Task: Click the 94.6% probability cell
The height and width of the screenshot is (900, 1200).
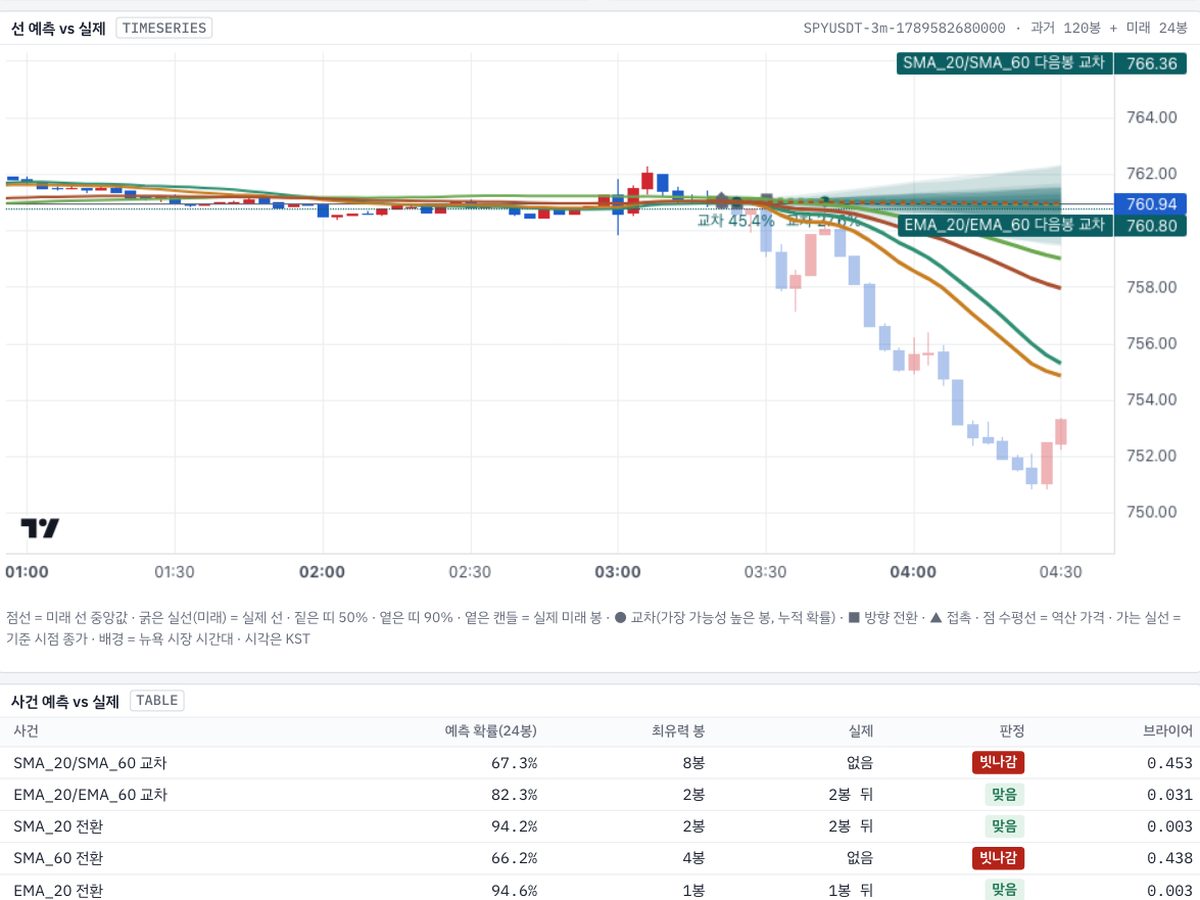Action: point(516,890)
